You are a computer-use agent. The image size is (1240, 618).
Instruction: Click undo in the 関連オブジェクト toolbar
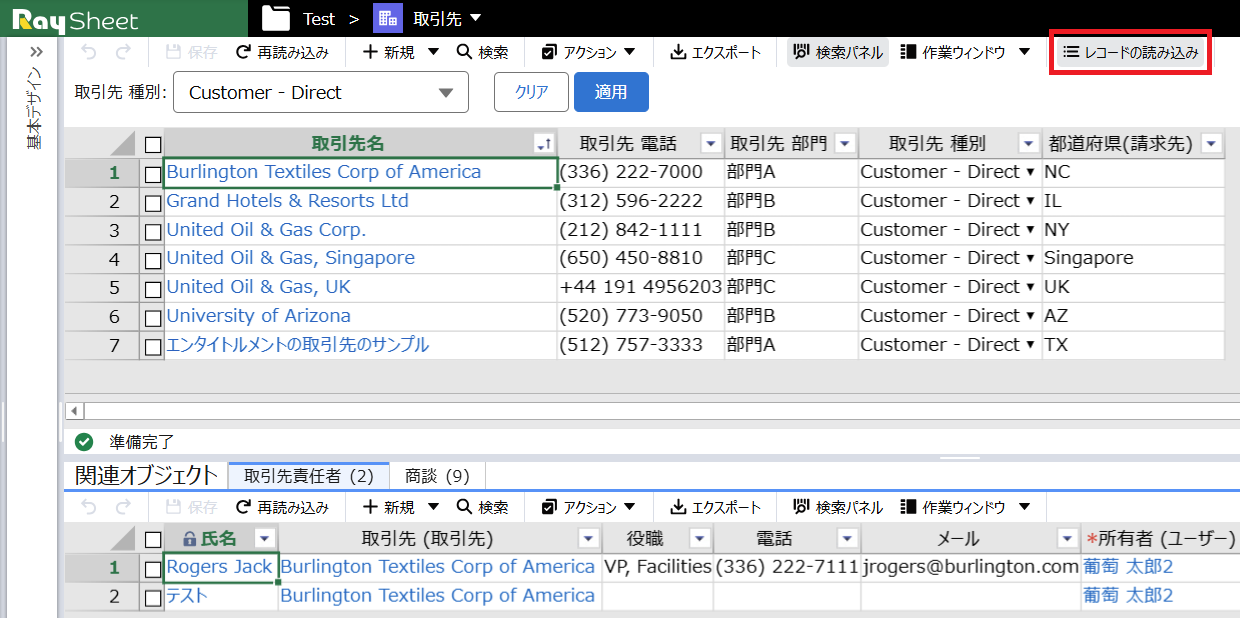click(88, 507)
